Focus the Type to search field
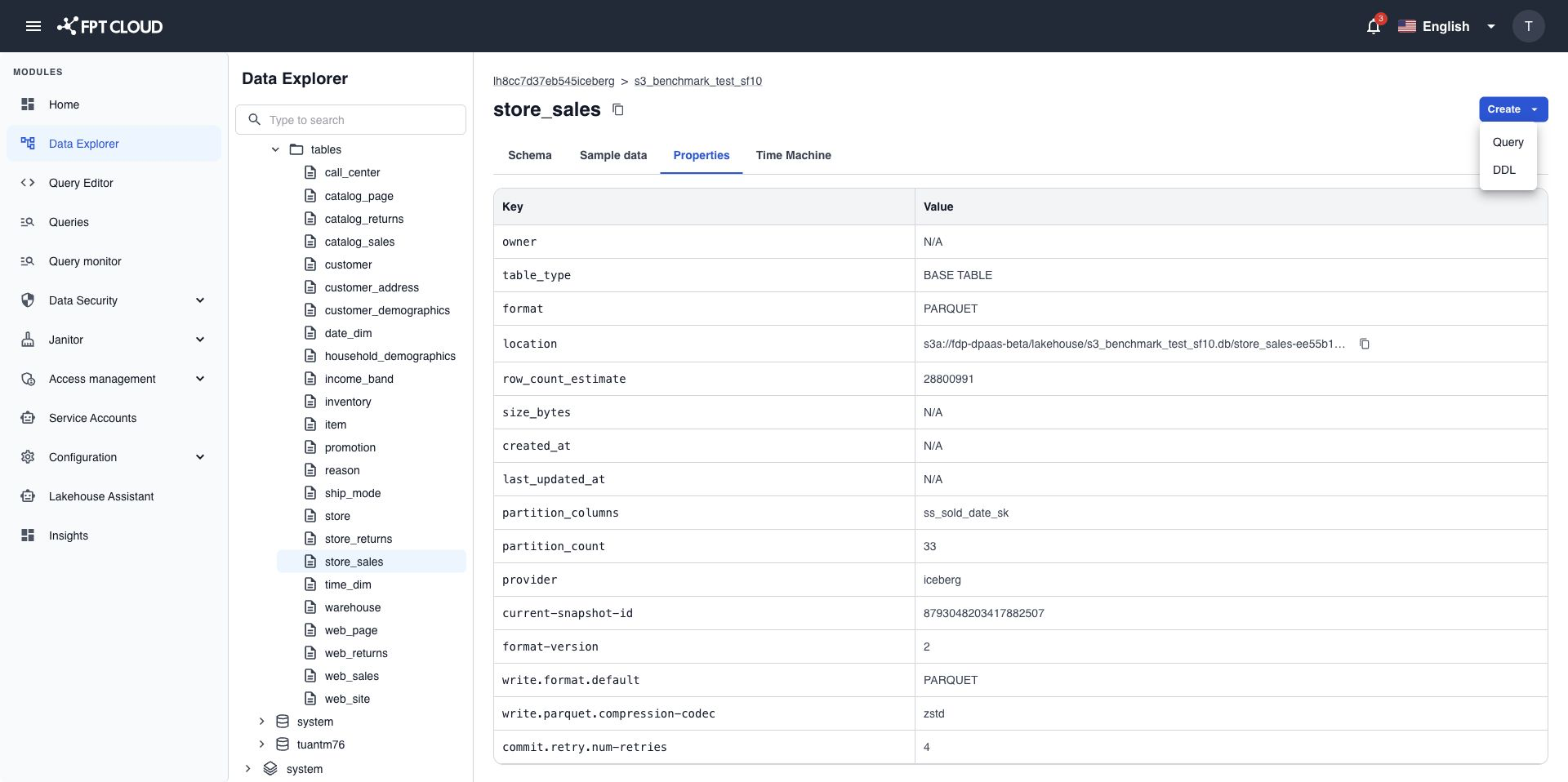 (351, 120)
